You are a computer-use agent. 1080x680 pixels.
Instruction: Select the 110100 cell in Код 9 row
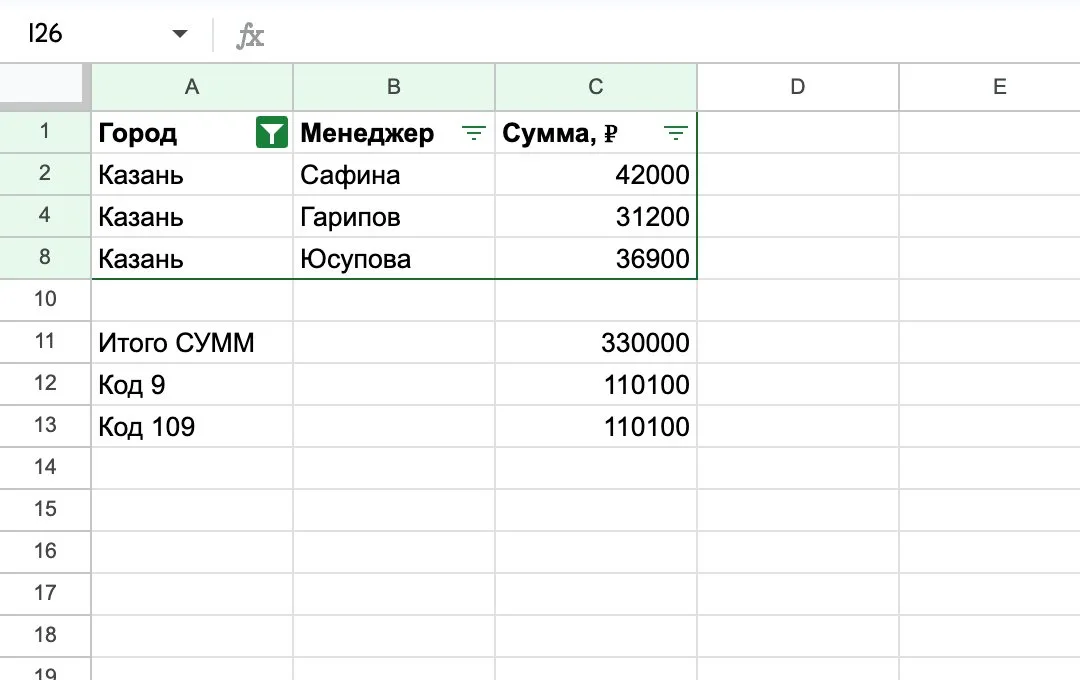[596, 384]
